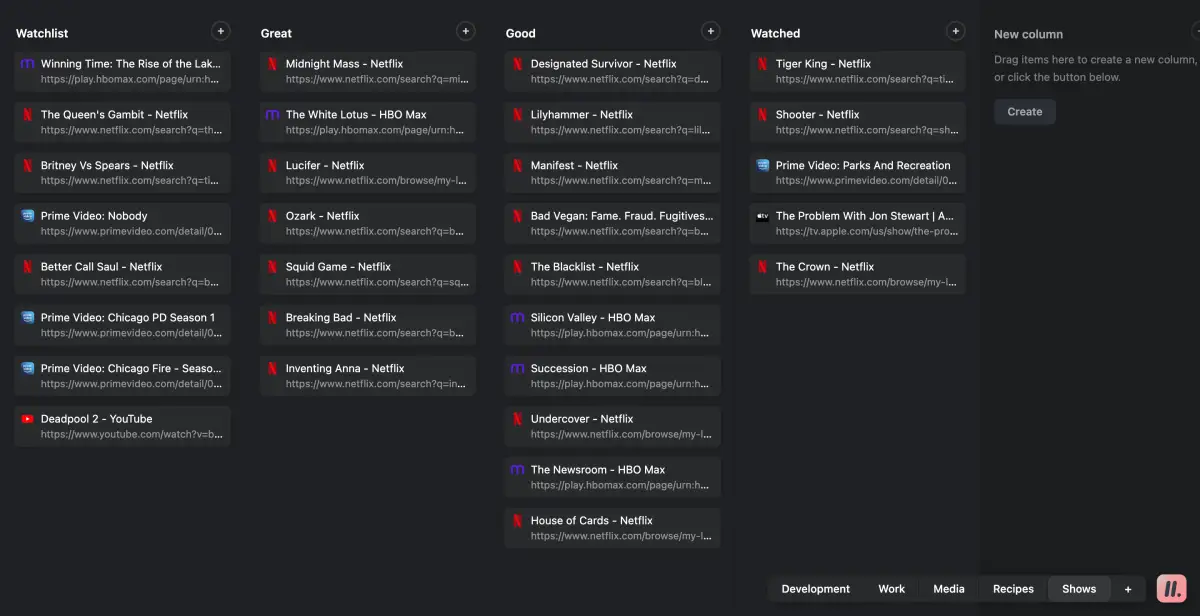Click the HBO Max icon beside Succession

click(518, 368)
